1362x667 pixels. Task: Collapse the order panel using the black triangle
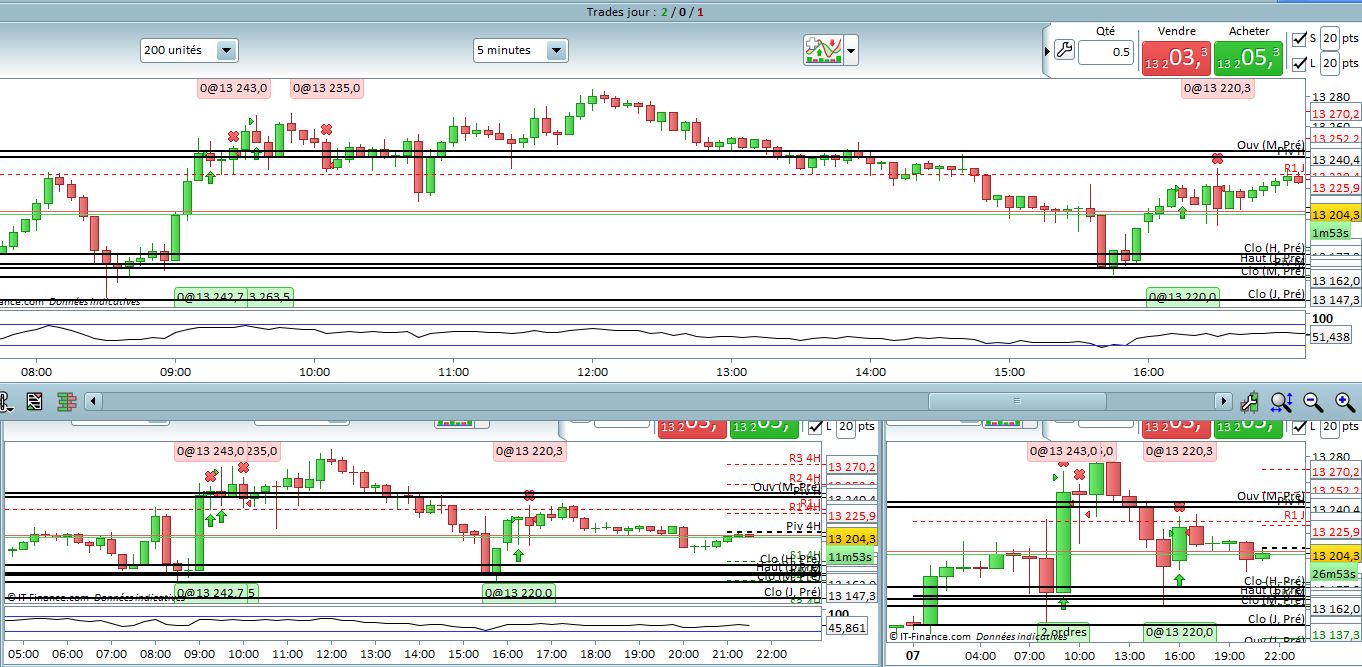1046,51
